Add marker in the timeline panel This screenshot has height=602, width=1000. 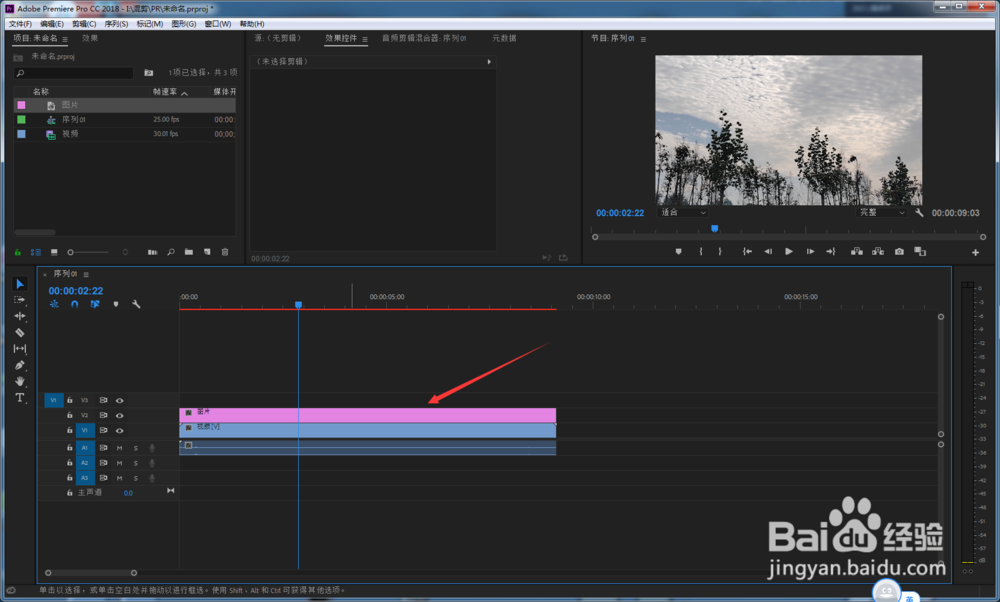point(115,304)
